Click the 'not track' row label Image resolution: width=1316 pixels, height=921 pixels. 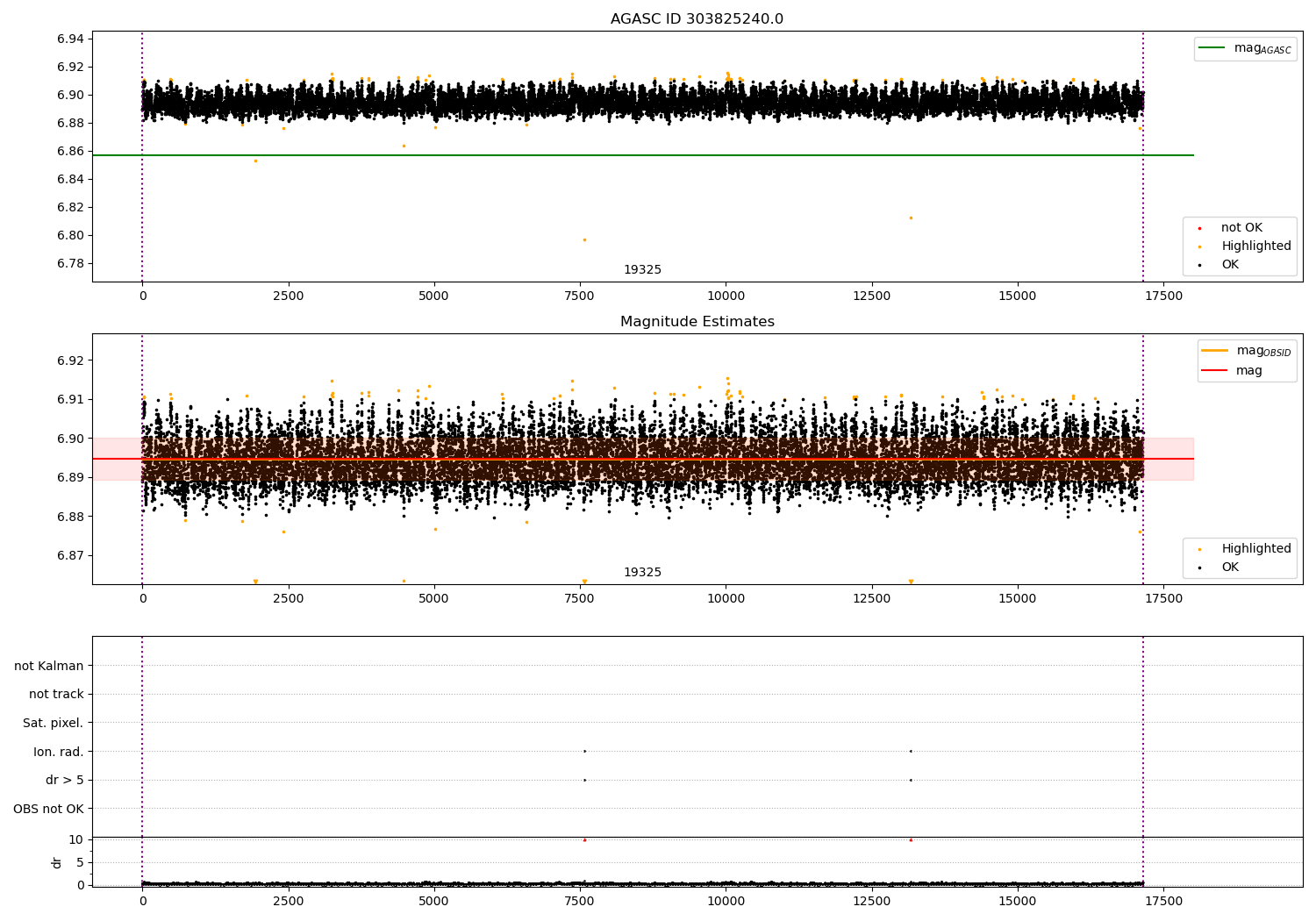coord(56,694)
